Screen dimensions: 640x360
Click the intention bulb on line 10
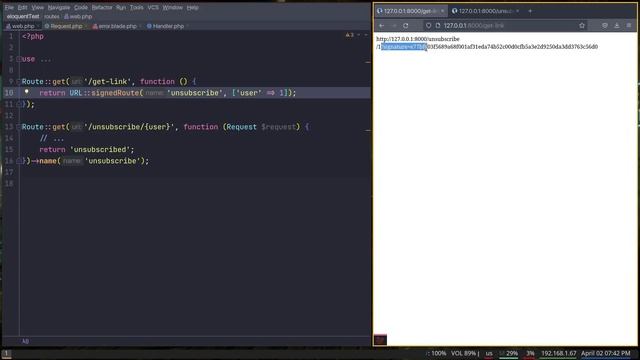pyautogui.click(x=27, y=92)
